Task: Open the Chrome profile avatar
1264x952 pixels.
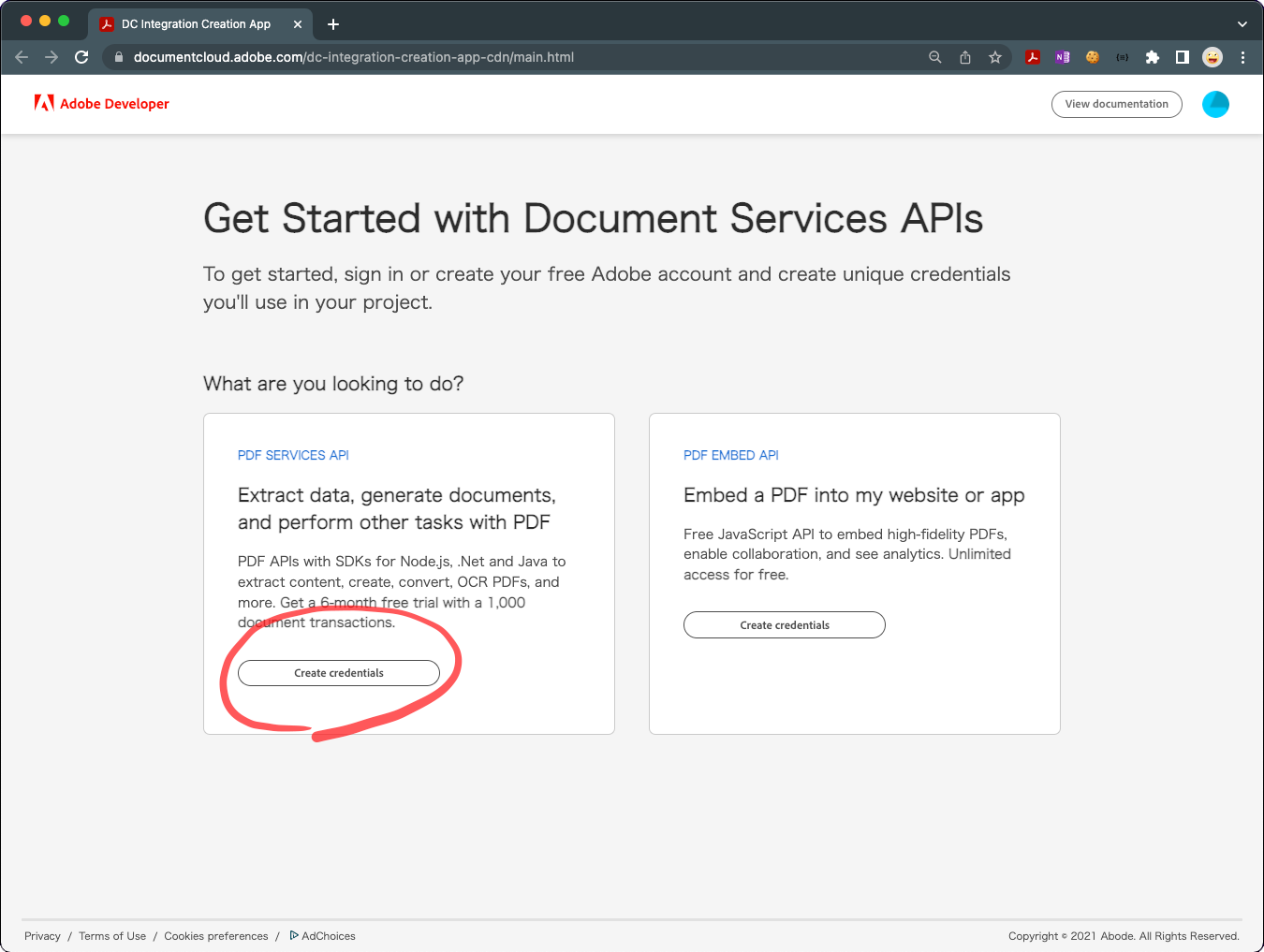Action: click(x=1213, y=57)
